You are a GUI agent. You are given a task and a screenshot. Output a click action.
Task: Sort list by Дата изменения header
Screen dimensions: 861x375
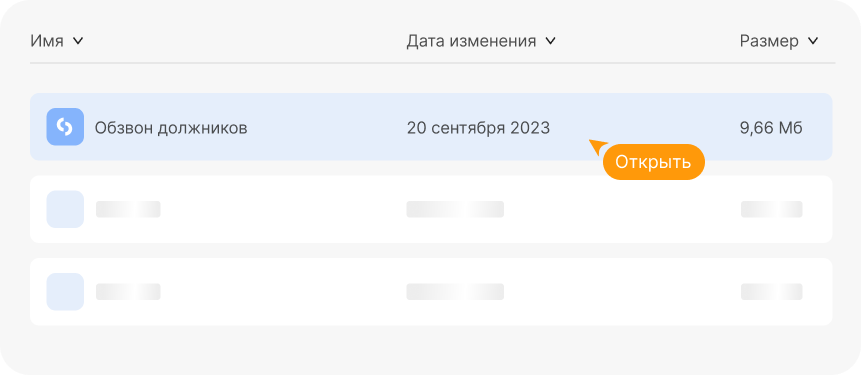(x=471, y=41)
